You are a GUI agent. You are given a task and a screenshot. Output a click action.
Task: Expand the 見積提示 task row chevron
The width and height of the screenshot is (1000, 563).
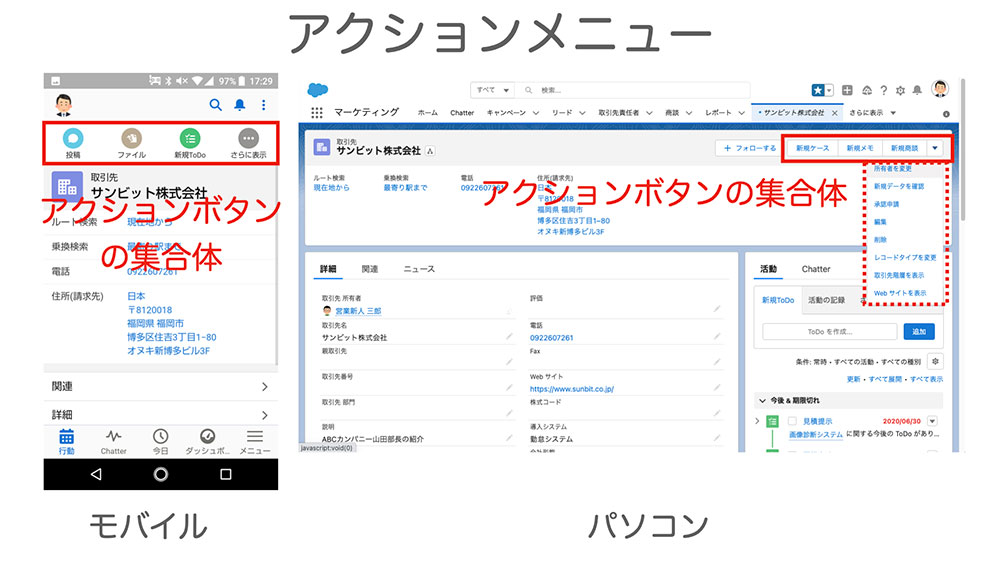pos(758,421)
